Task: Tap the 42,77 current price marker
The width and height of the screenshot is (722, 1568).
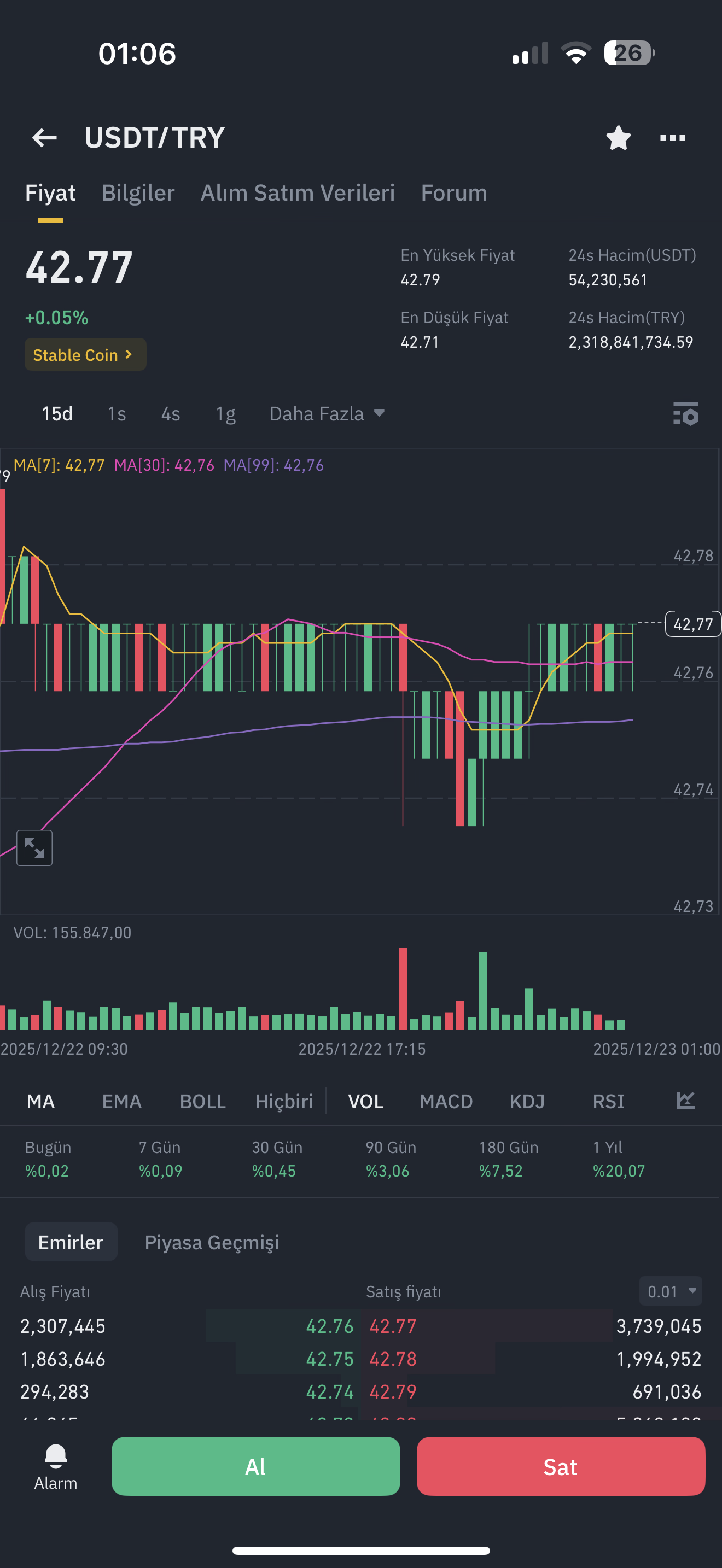Action: tap(693, 624)
